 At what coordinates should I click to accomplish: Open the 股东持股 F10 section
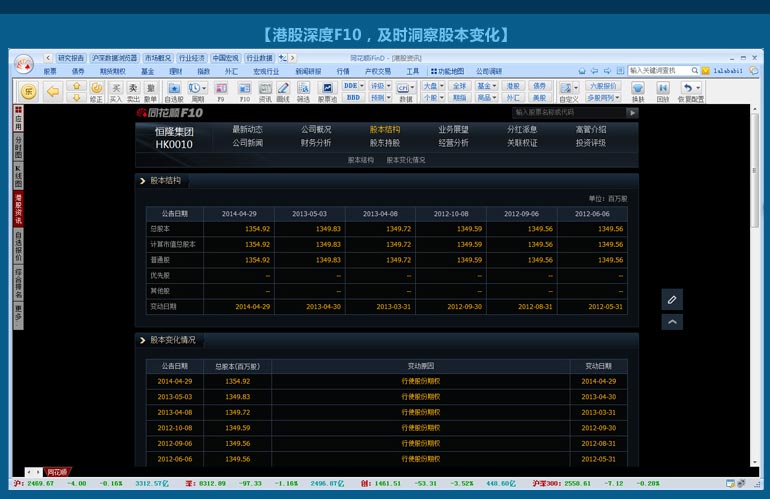385,143
